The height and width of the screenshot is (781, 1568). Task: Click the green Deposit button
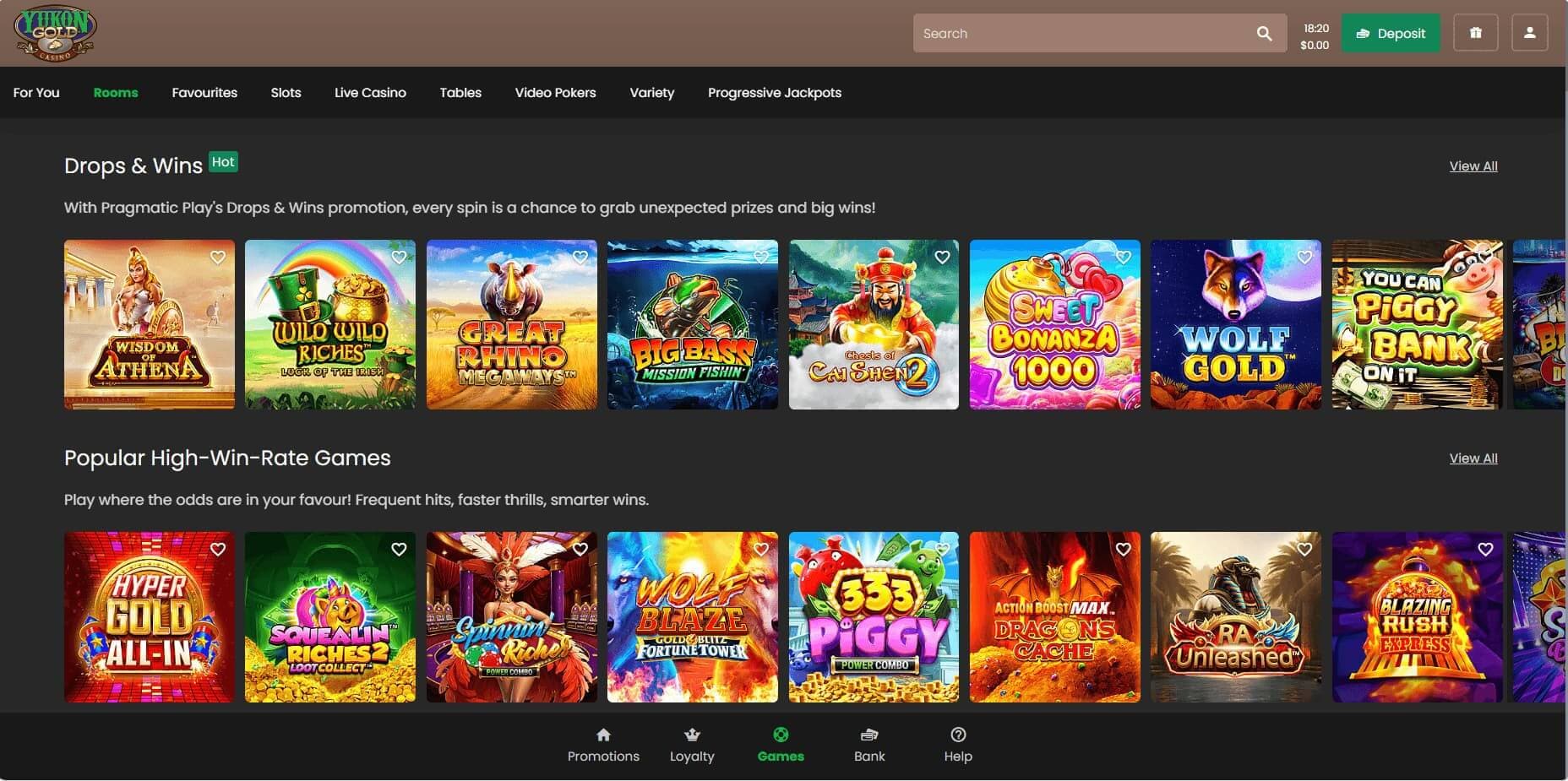click(x=1390, y=34)
